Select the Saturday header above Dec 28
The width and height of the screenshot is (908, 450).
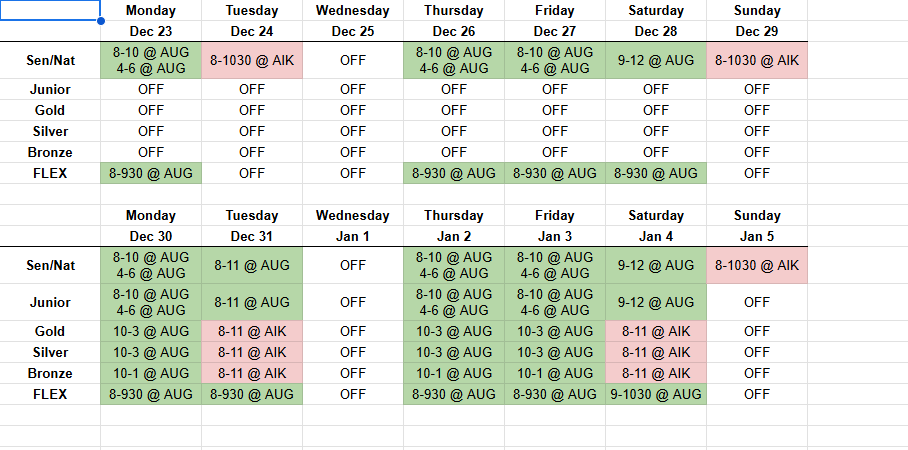point(656,11)
